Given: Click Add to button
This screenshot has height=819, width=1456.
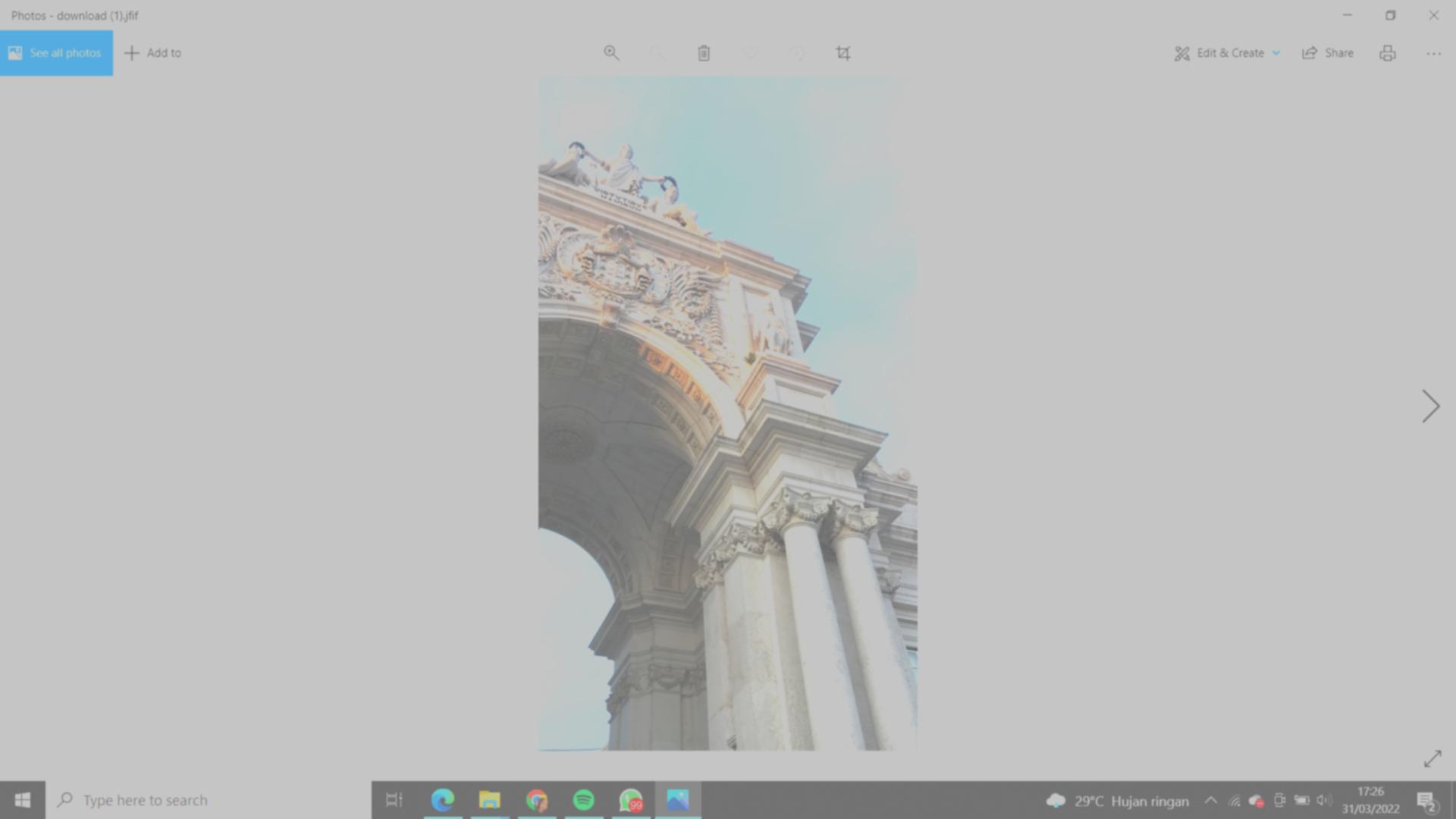Looking at the screenshot, I should click(x=153, y=53).
